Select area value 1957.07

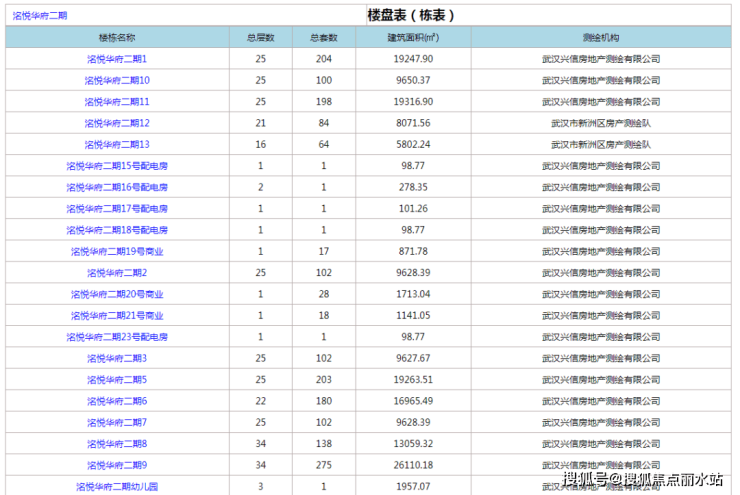tap(413, 487)
